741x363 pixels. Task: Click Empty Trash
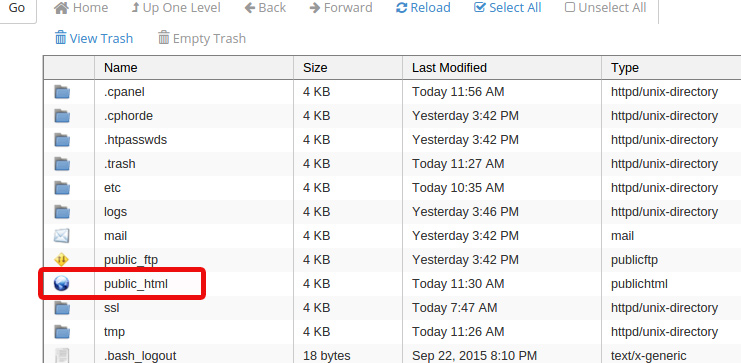point(202,38)
